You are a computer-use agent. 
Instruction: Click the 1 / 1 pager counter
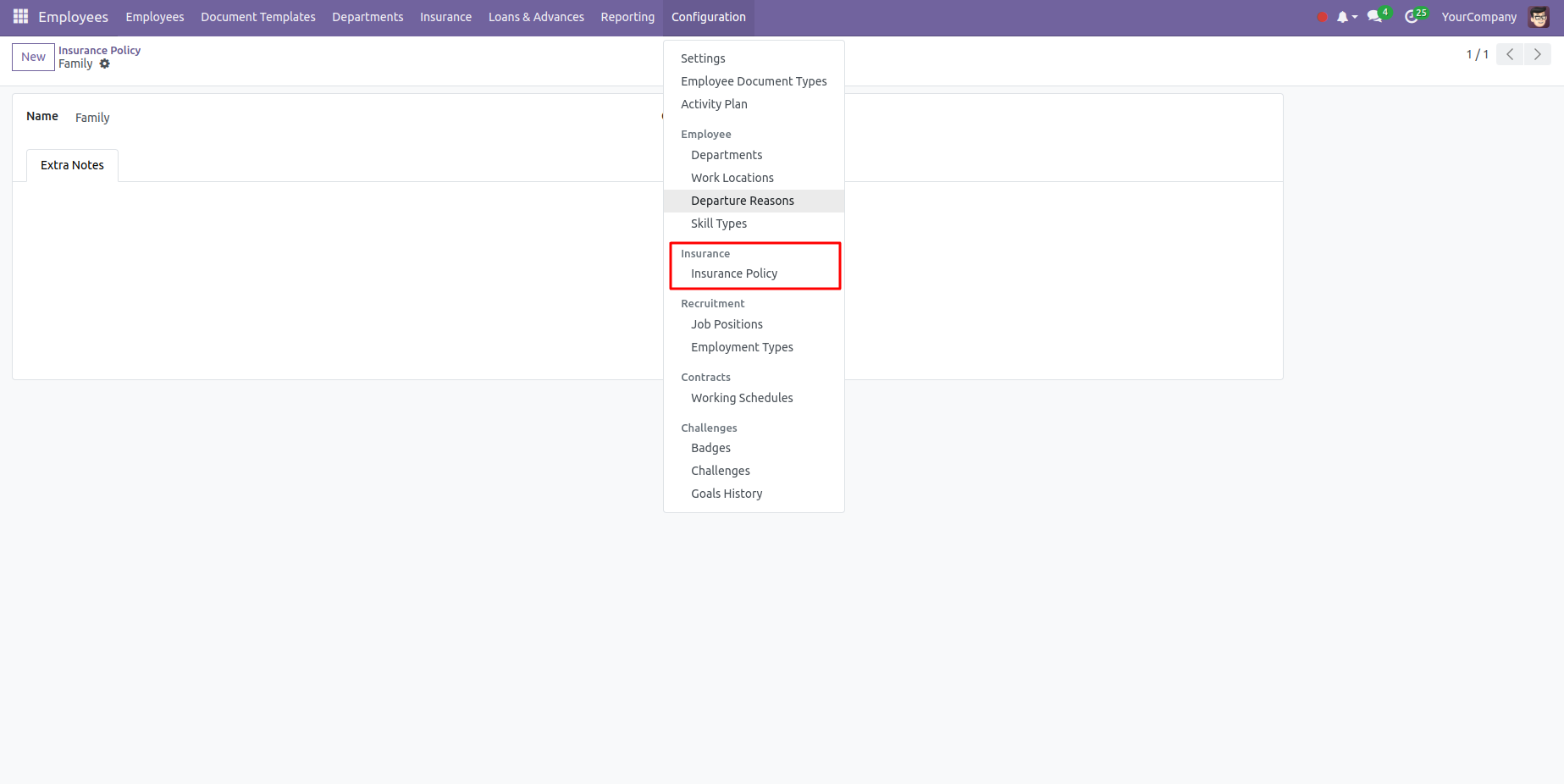tap(1477, 54)
